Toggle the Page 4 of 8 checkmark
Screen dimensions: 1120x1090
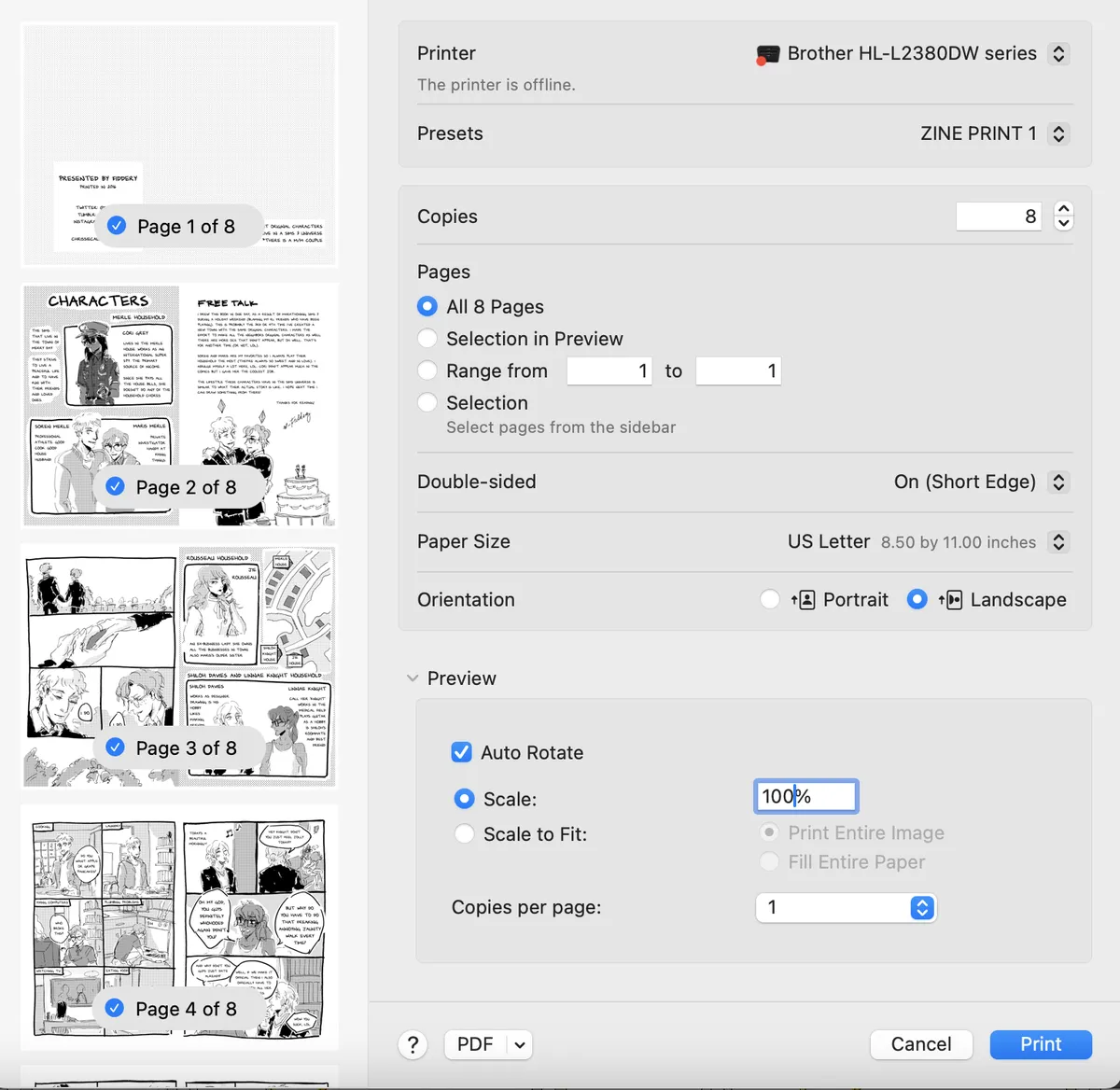point(115,1008)
